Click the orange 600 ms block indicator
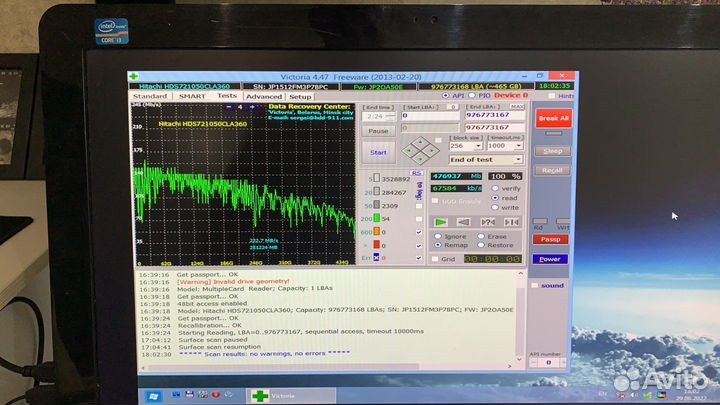 point(377,231)
